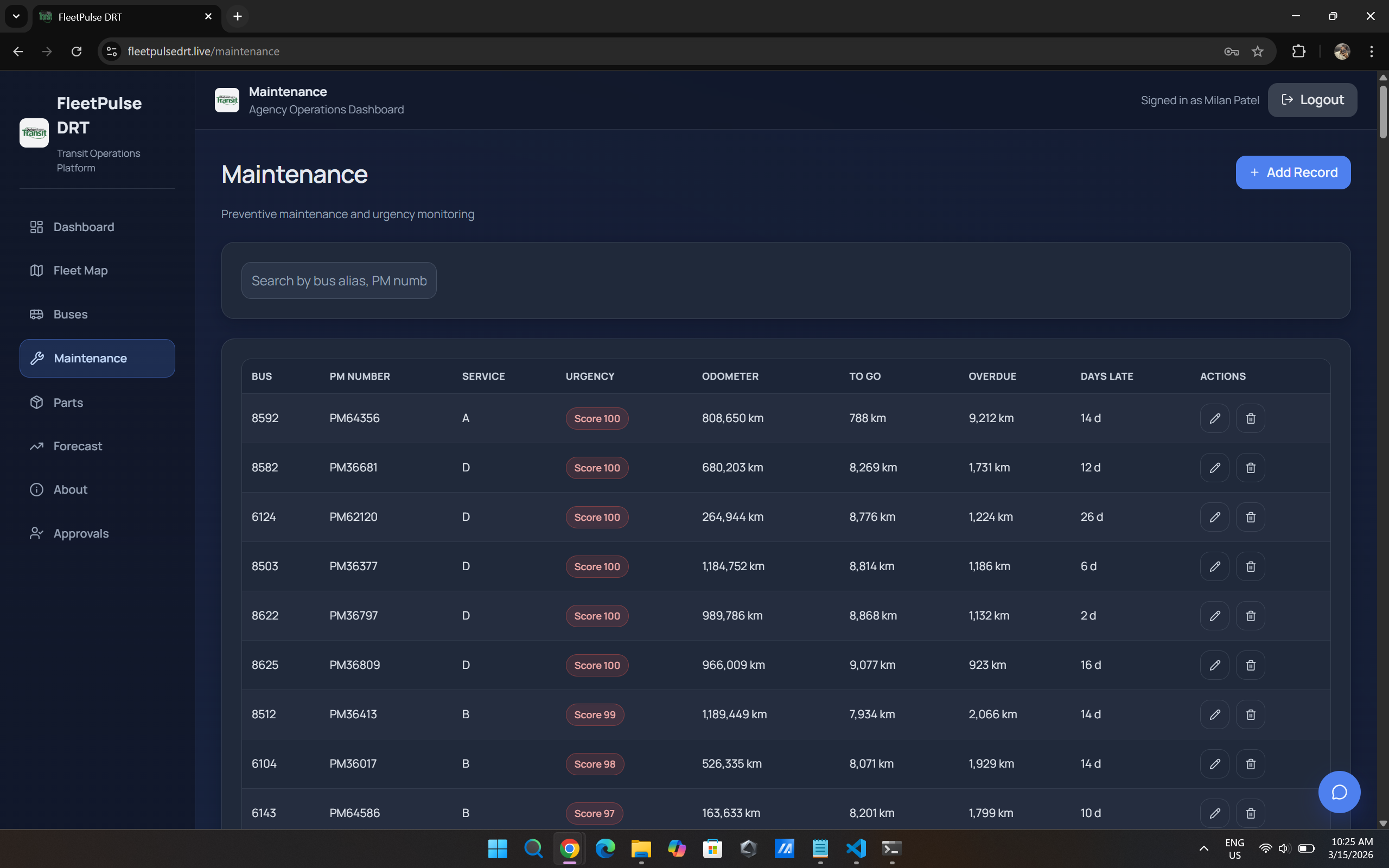This screenshot has width=1389, height=868.
Task: Open the browser Extensions puzzle icon
Action: point(1298,52)
